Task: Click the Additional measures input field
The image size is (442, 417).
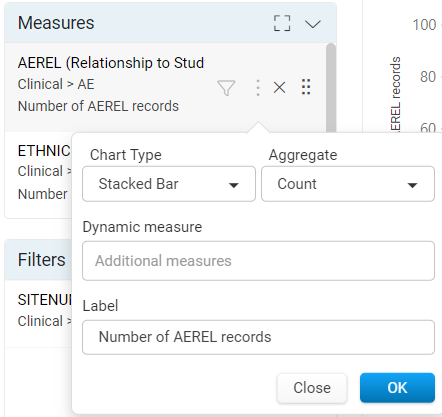Action: [258, 261]
